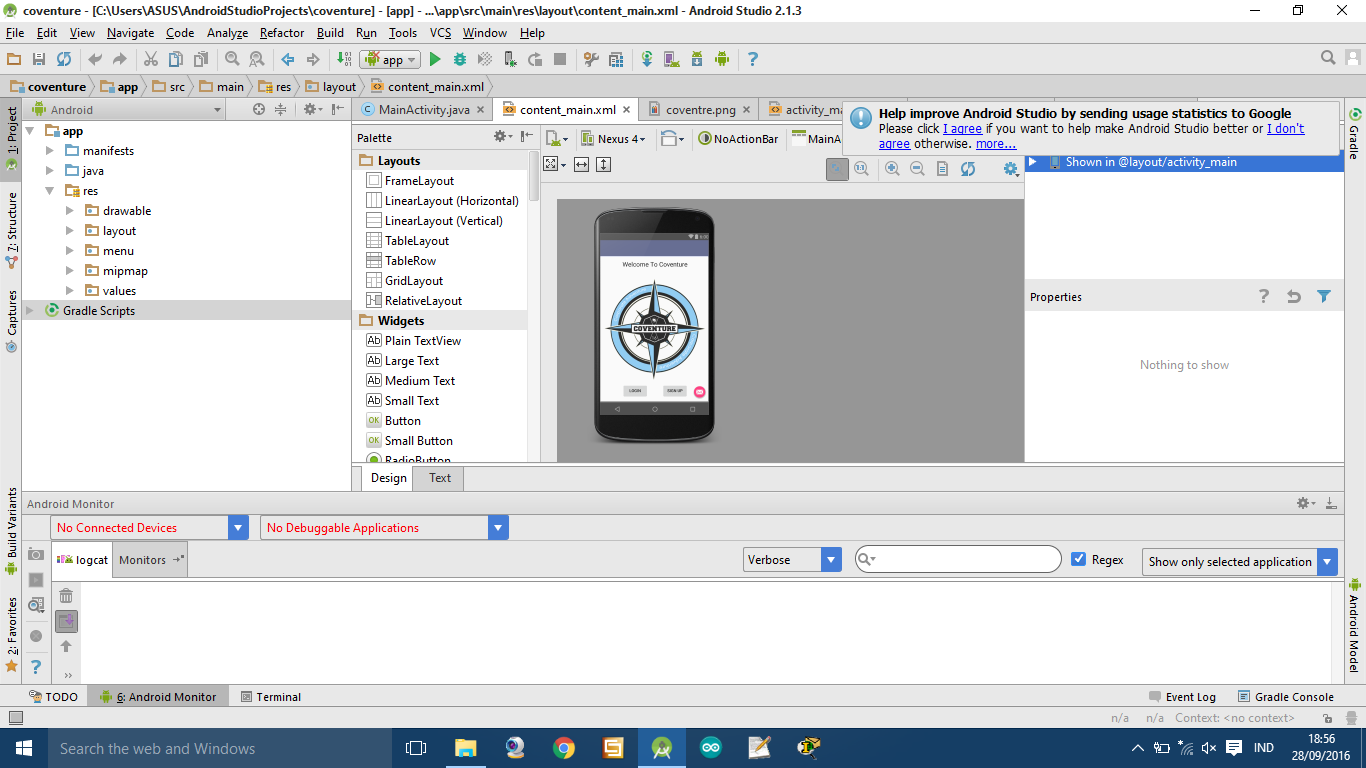This screenshot has width=1366, height=768.
Task: Open the SDK Manager icon
Action: (695, 59)
